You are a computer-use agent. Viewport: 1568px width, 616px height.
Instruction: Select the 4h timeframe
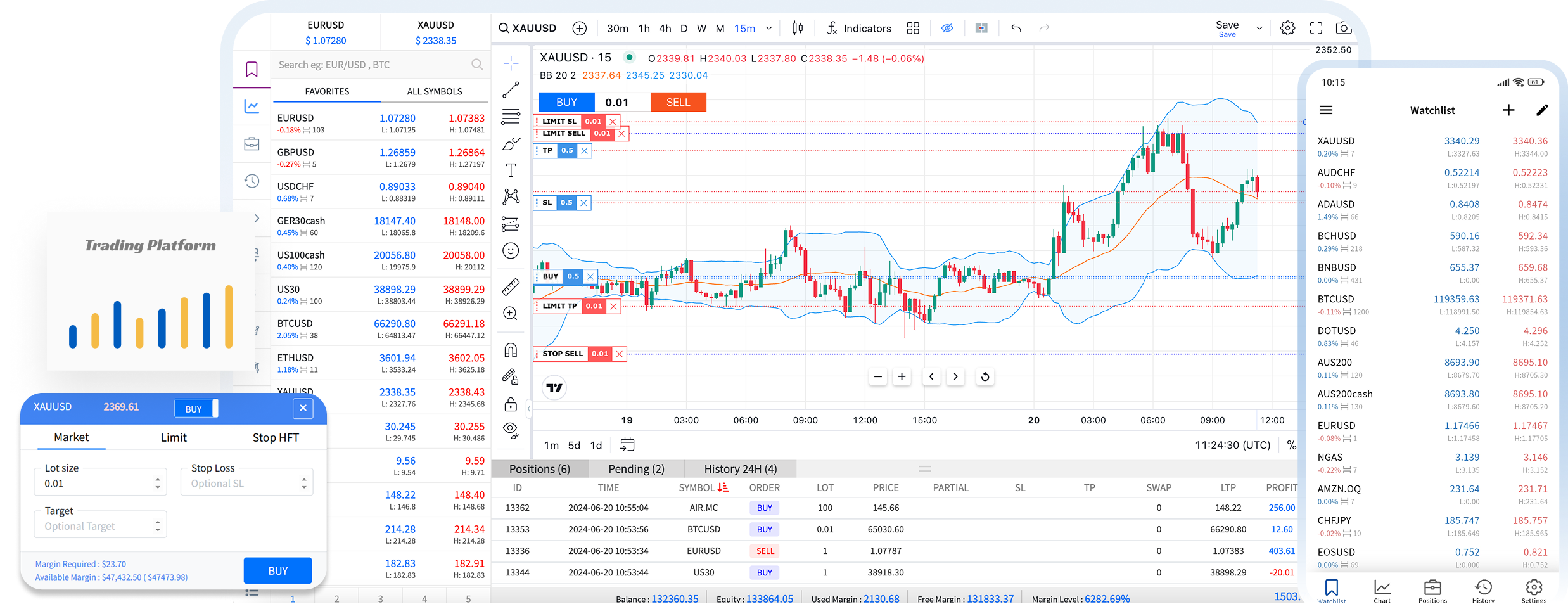[665, 28]
